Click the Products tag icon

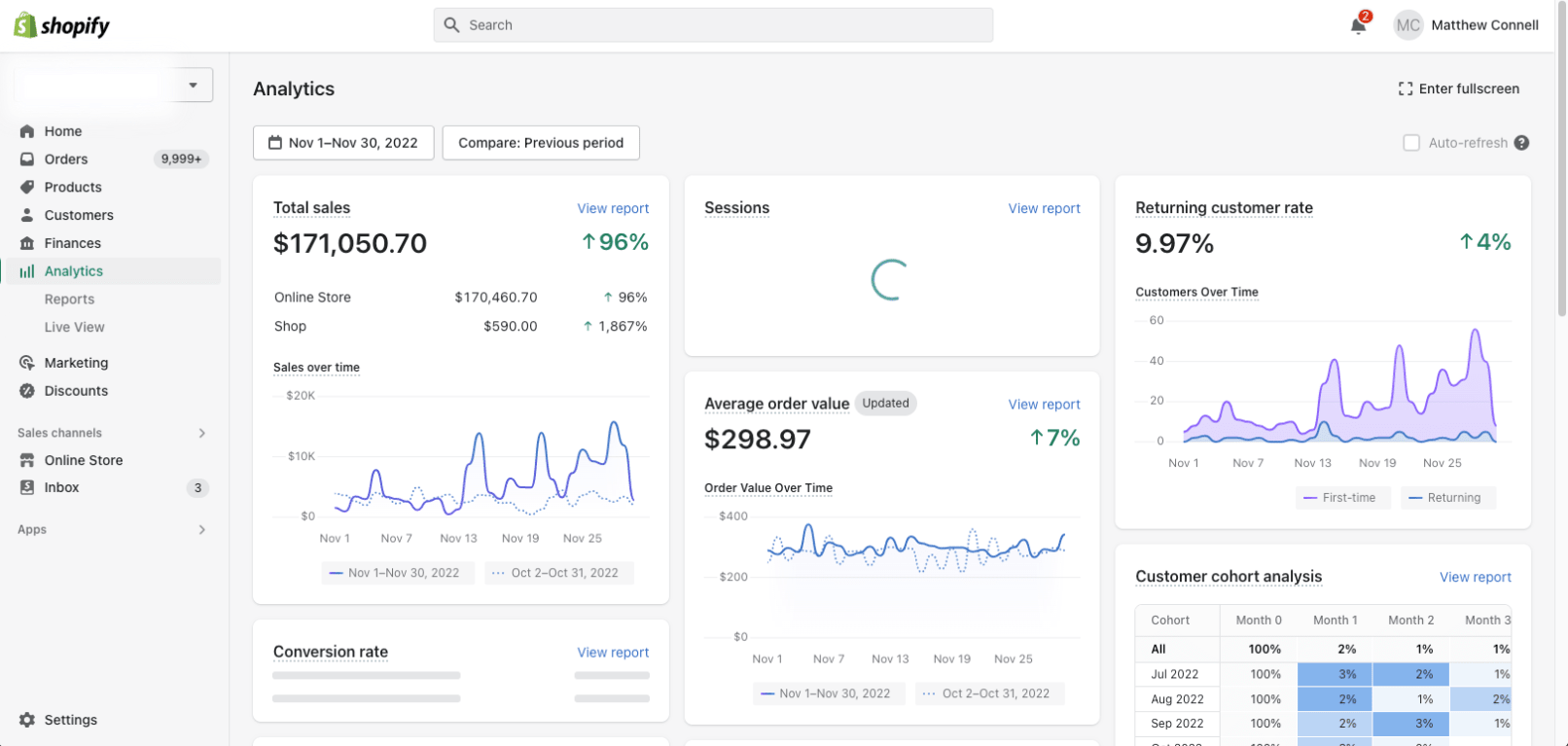(27, 187)
